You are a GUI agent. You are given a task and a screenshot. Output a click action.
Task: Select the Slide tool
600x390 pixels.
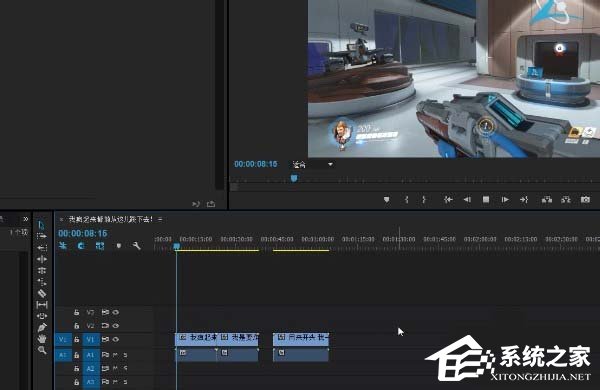(42, 316)
